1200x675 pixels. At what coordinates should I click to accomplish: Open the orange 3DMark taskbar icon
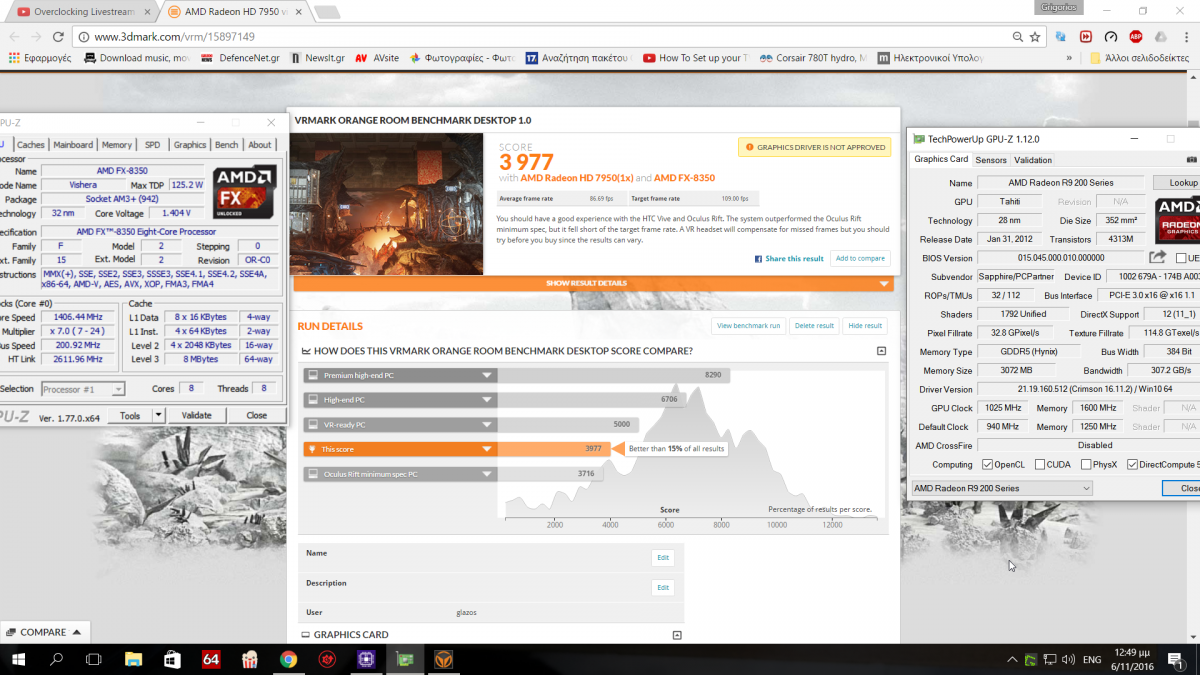point(444,659)
